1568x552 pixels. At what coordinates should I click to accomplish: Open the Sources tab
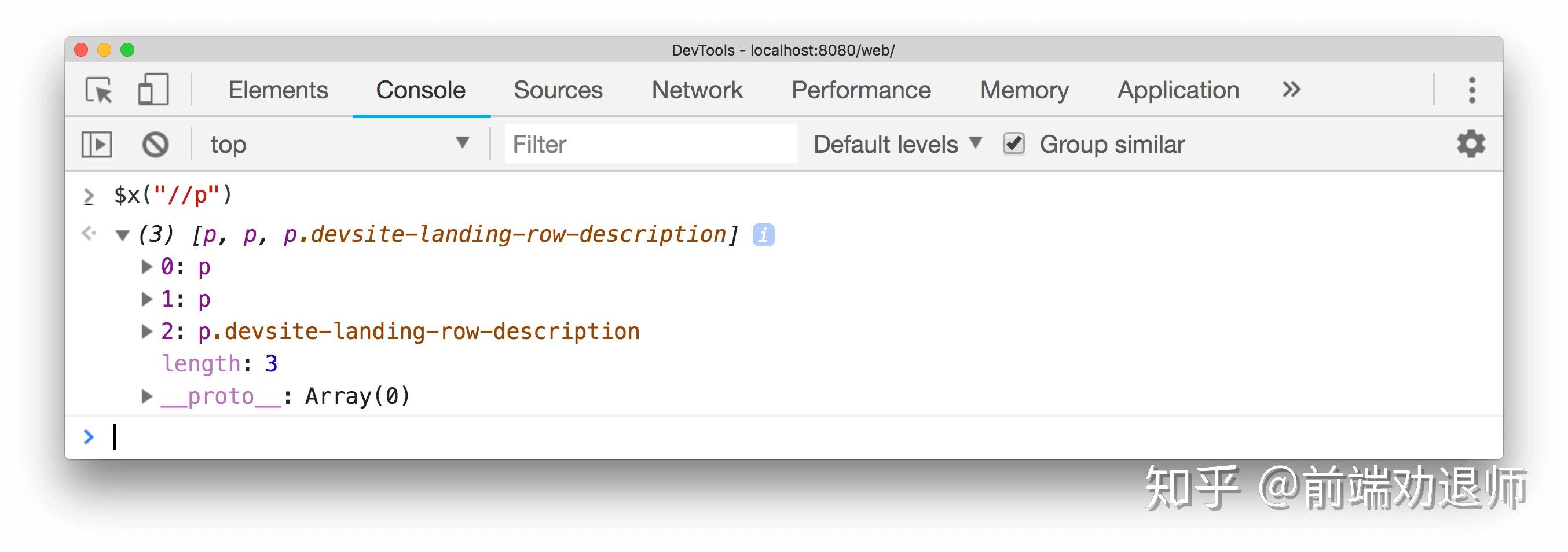point(558,90)
